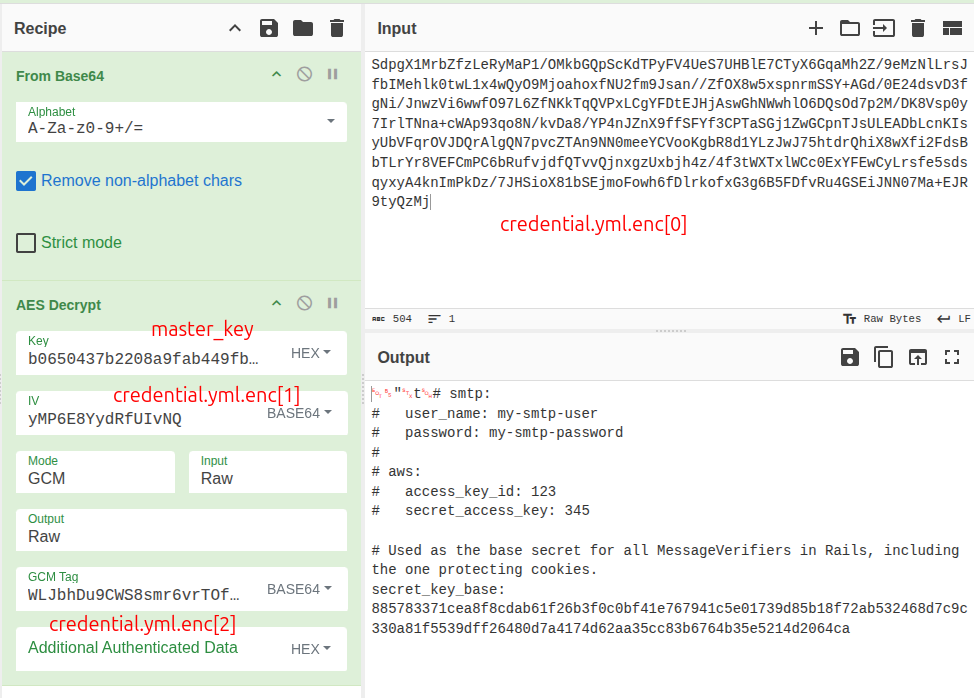The width and height of the screenshot is (974, 698).
Task: Open the Base64 Alphabet dropdown
Action: click(181, 122)
